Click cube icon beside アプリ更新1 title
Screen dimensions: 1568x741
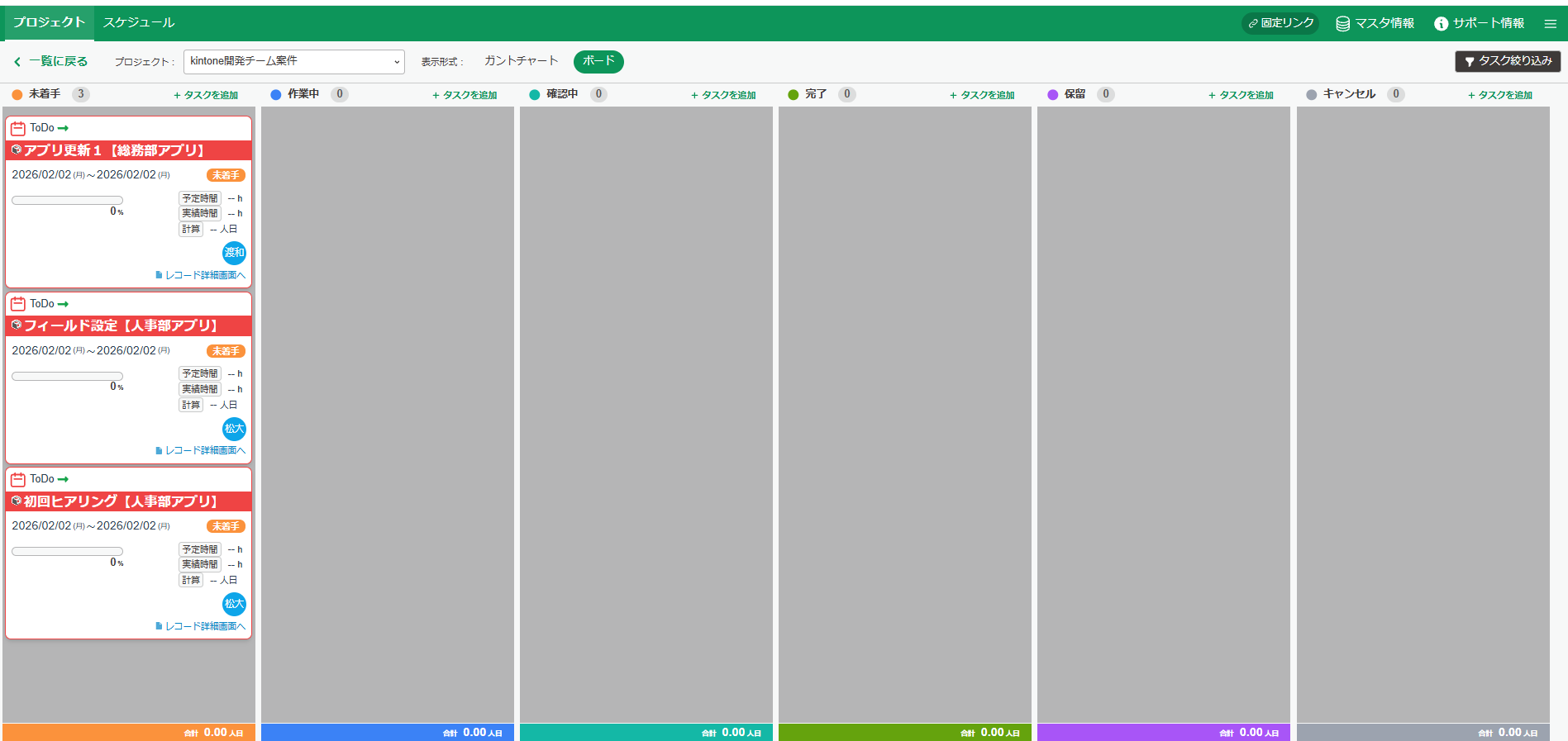[x=17, y=150]
